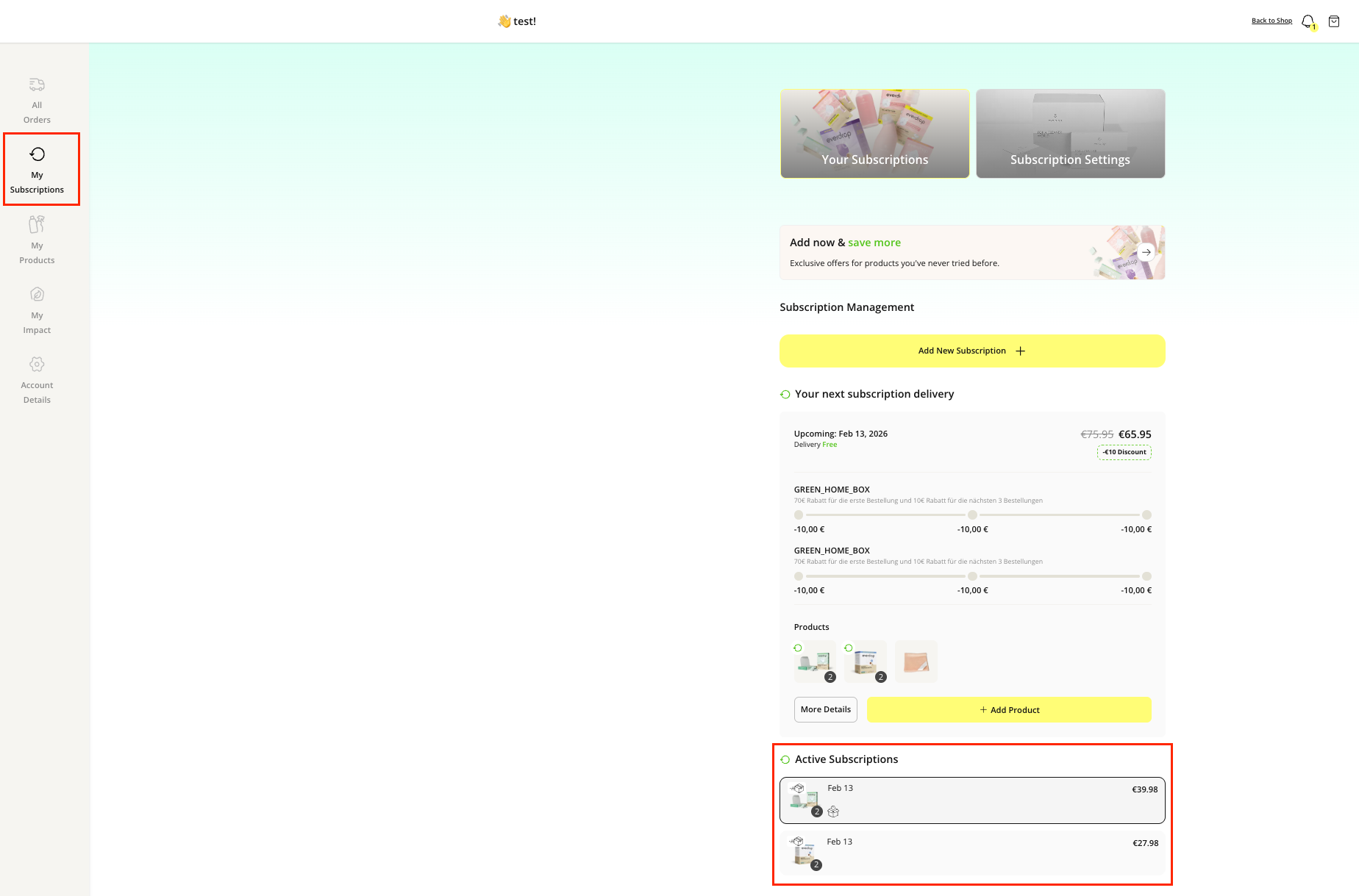Click the Back to Shop link
Viewport: 1359px width, 896px height.
click(x=1271, y=21)
